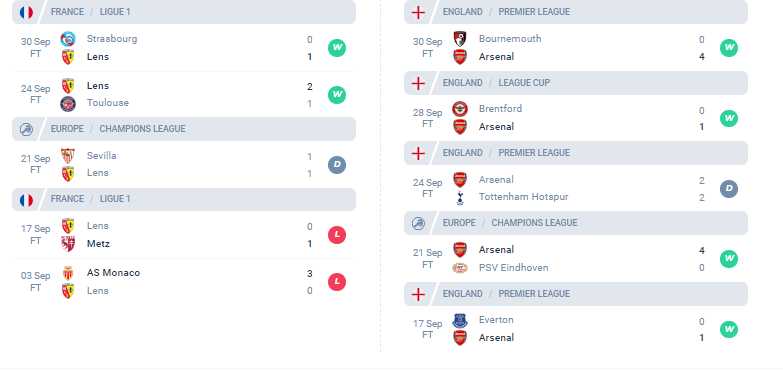The width and height of the screenshot is (783, 370).
Task: Click the Metz club crest icon
Action: tap(68, 244)
